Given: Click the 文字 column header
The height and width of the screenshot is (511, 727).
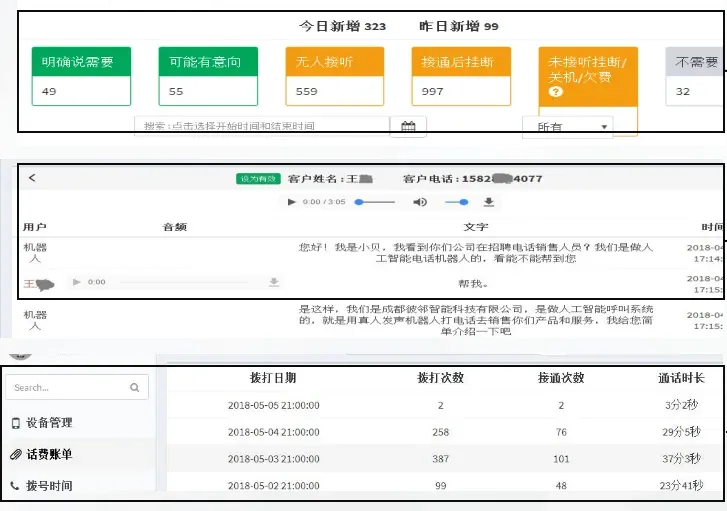Looking at the screenshot, I should click(x=476, y=227).
